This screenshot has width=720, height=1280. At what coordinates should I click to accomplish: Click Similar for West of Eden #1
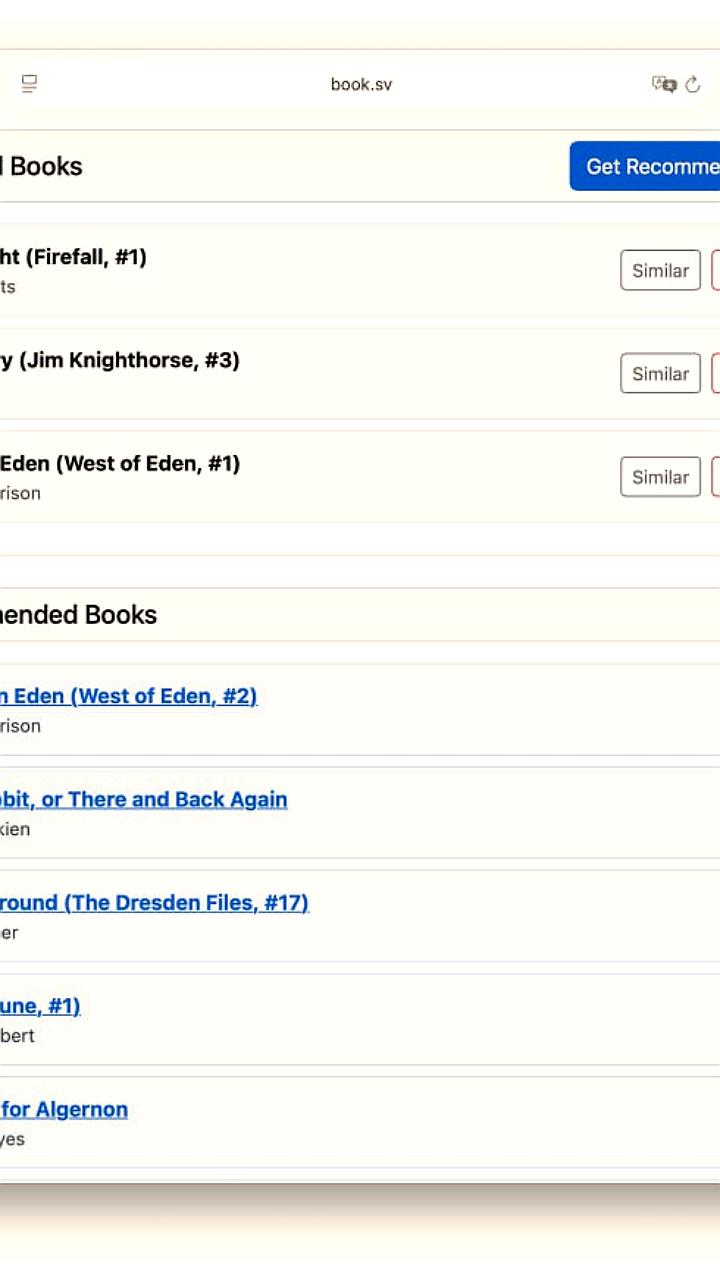(x=660, y=477)
